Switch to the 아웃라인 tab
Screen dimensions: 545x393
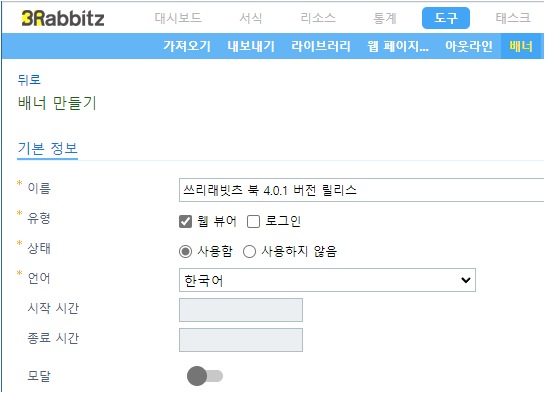469,46
